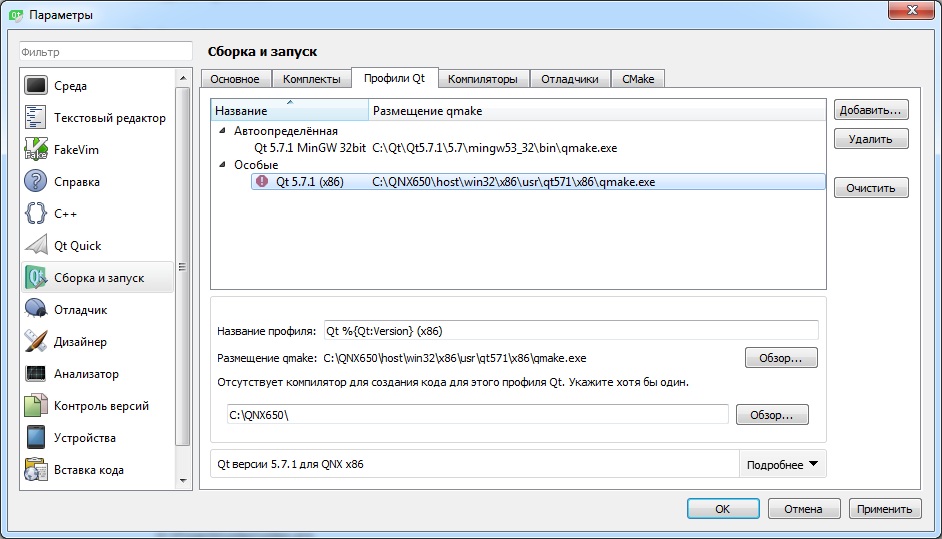This screenshot has width=942, height=539.
Task: Select the Qt Quick paper plane icon
Action: pos(35,245)
